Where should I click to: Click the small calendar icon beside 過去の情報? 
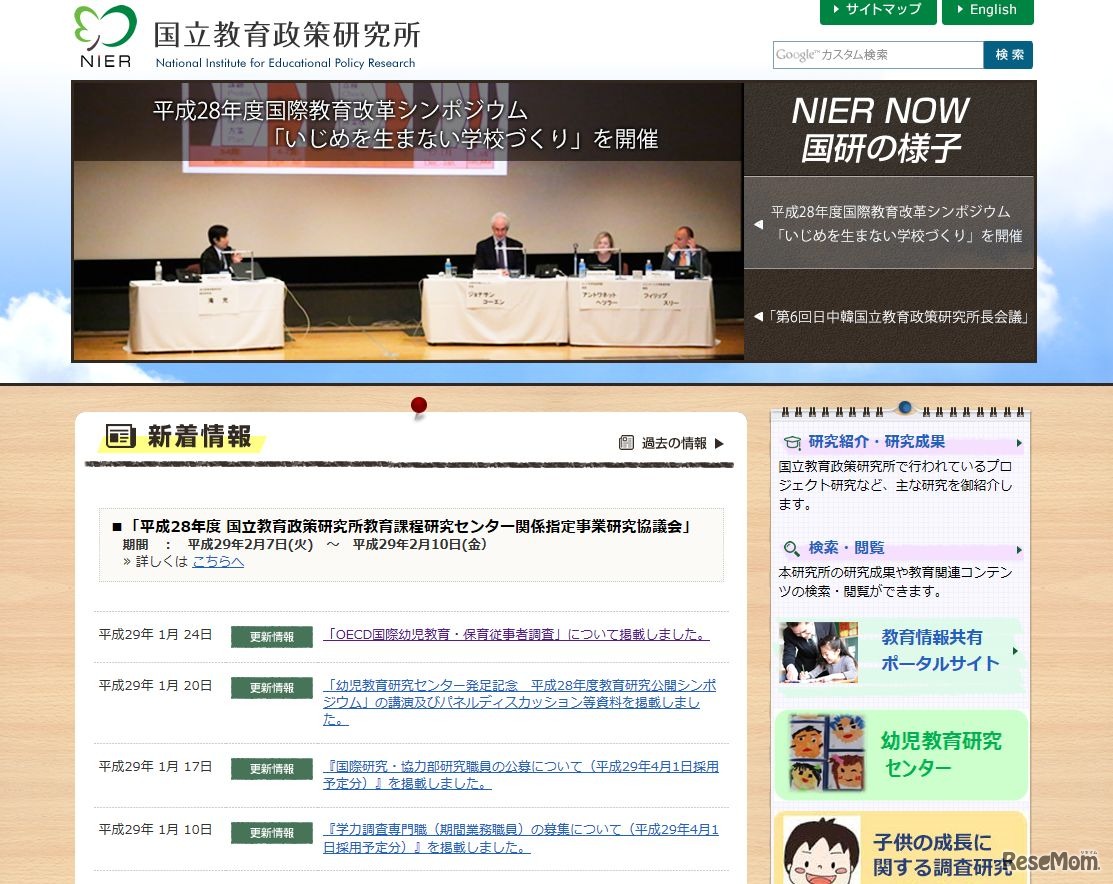[628, 443]
